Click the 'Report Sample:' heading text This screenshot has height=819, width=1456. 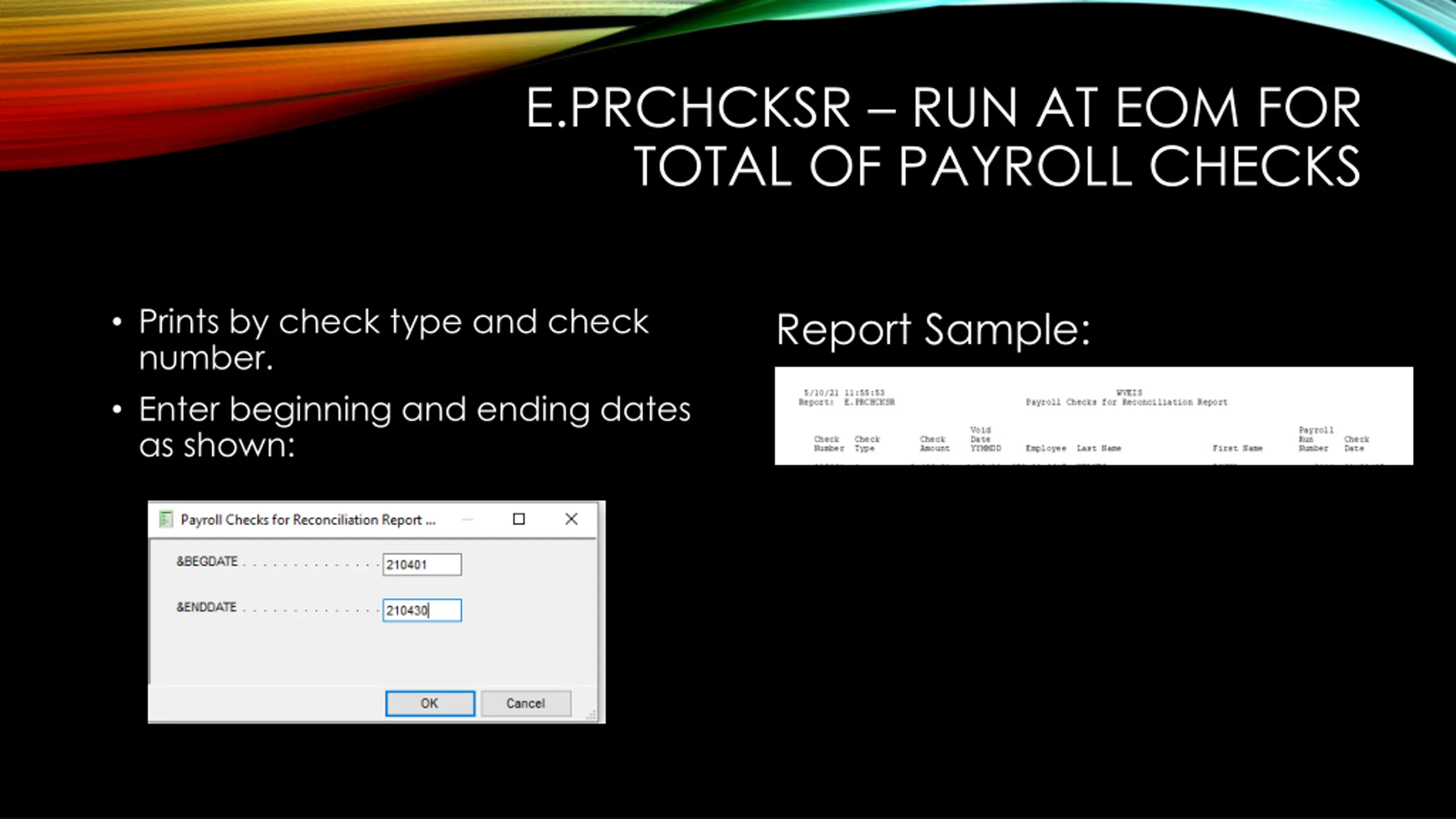click(933, 330)
